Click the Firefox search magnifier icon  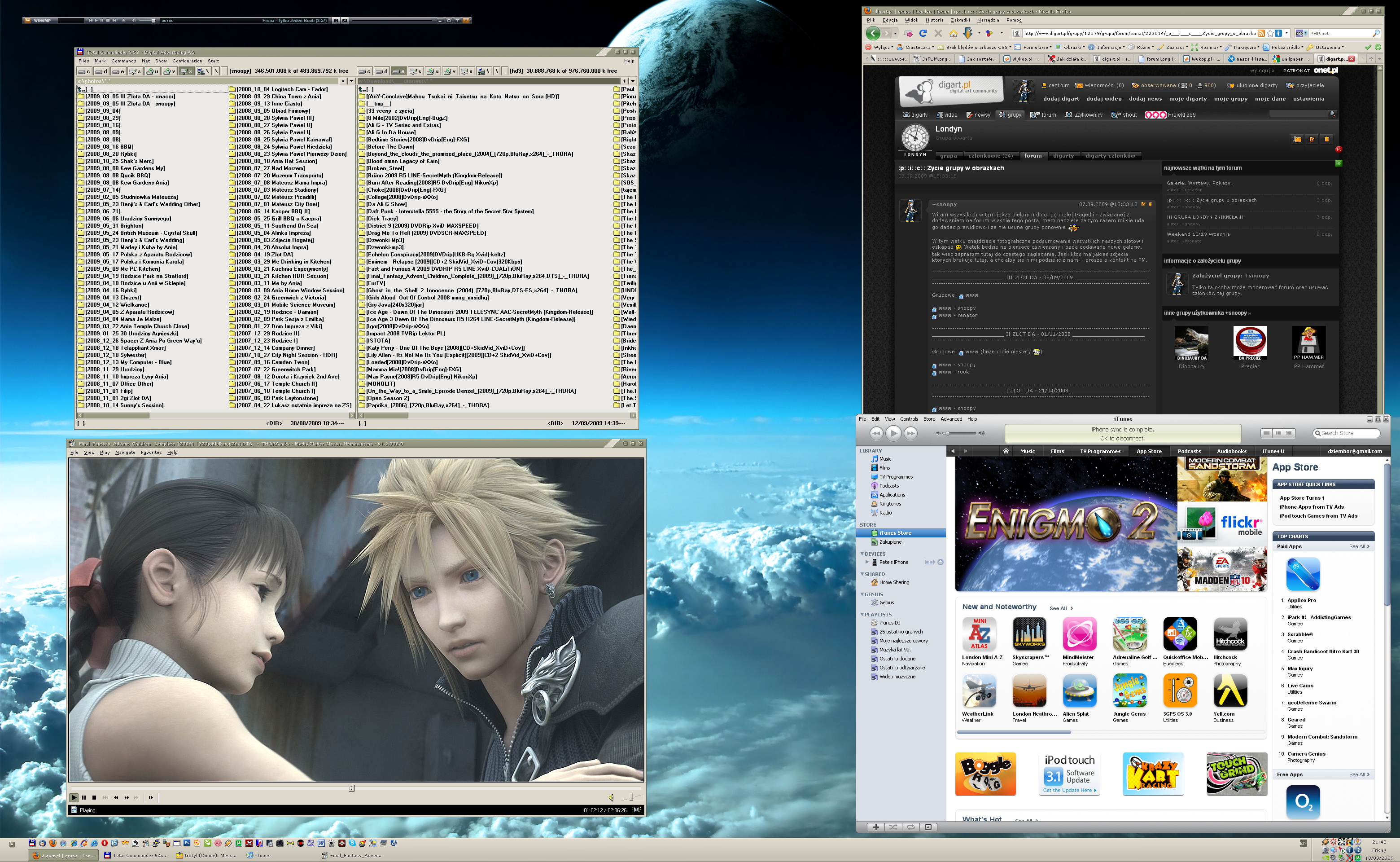coord(1375,33)
